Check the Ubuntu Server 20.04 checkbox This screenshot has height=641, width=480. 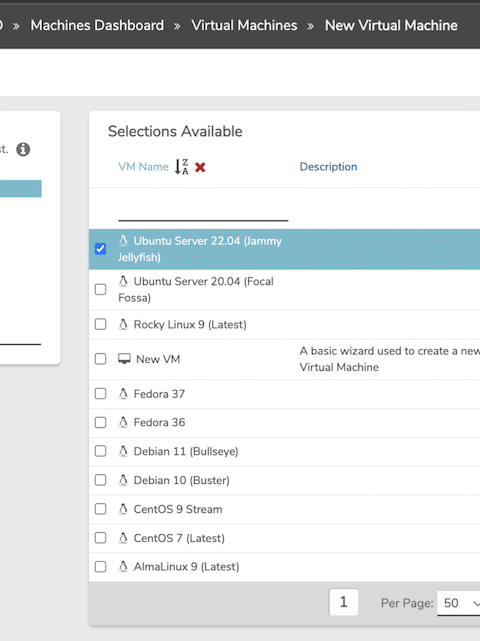[100, 289]
